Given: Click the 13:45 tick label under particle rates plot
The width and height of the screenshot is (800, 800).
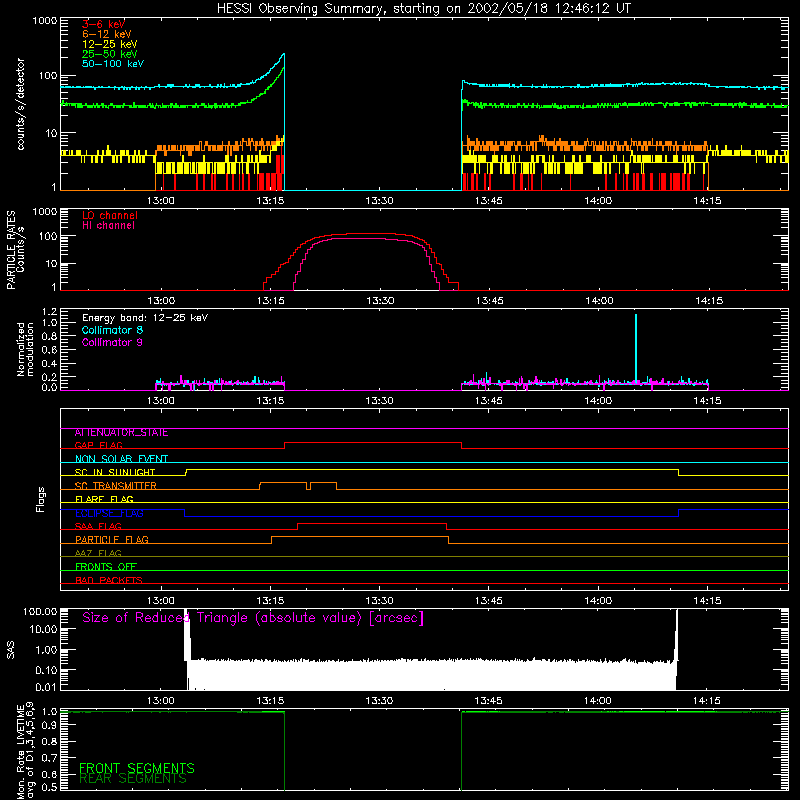Looking at the screenshot, I should [489, 301].
